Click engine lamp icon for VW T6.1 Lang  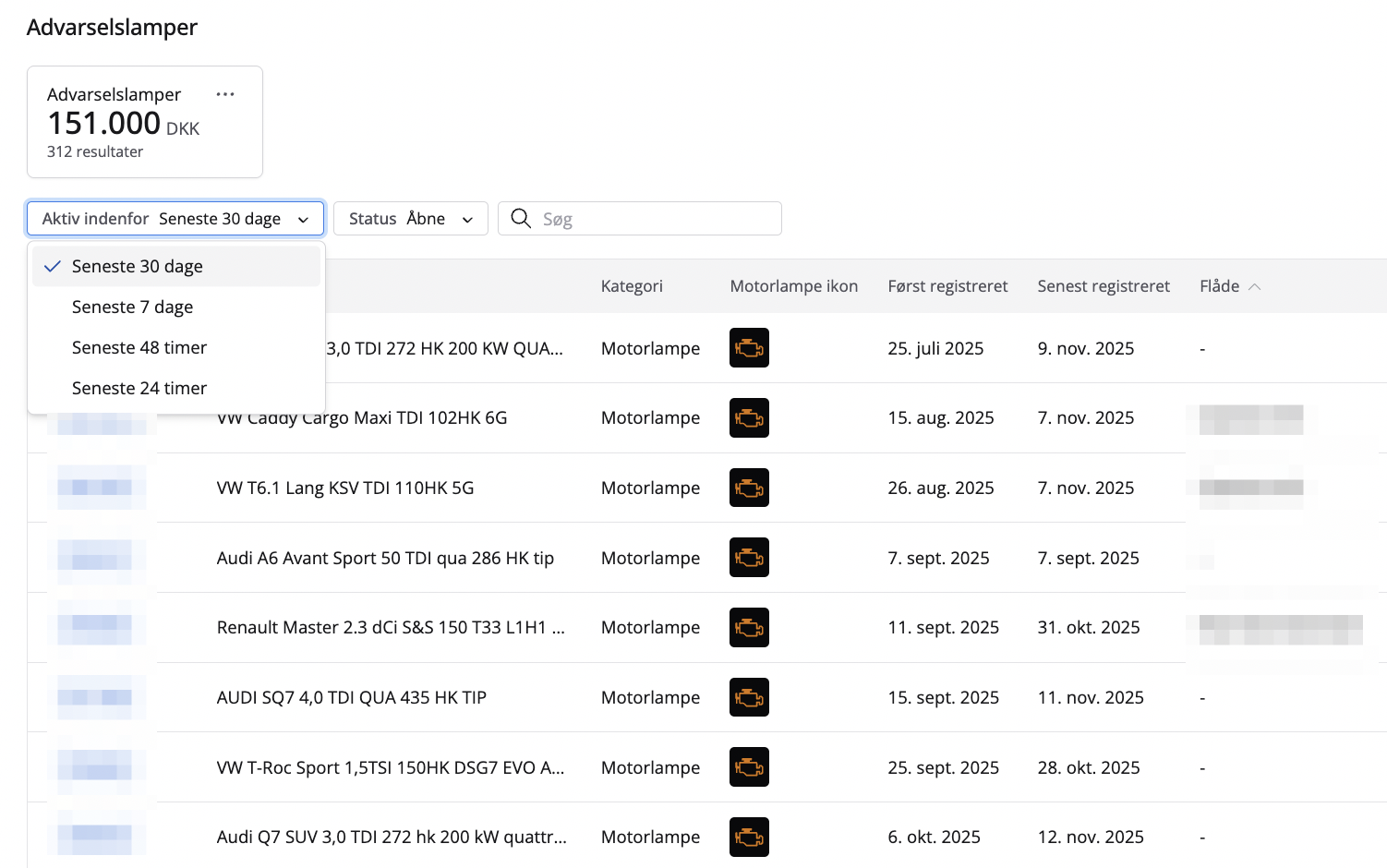pos(749,488)
